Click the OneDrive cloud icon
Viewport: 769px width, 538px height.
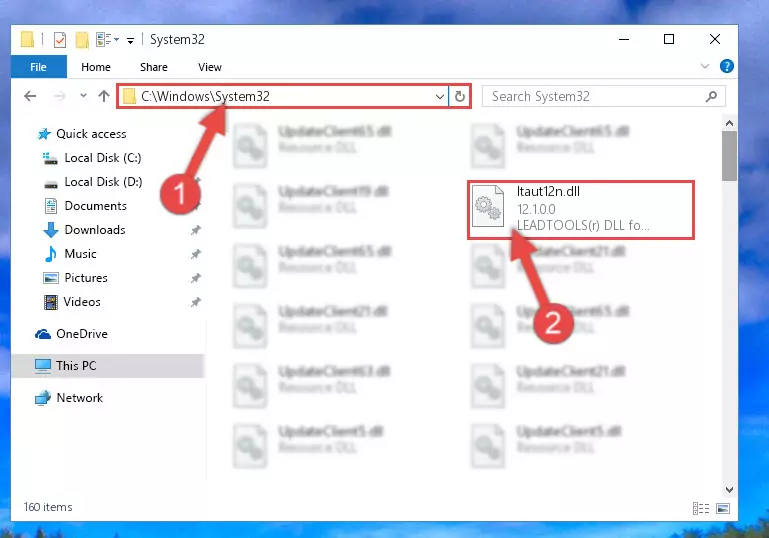[x=43, y=334]
